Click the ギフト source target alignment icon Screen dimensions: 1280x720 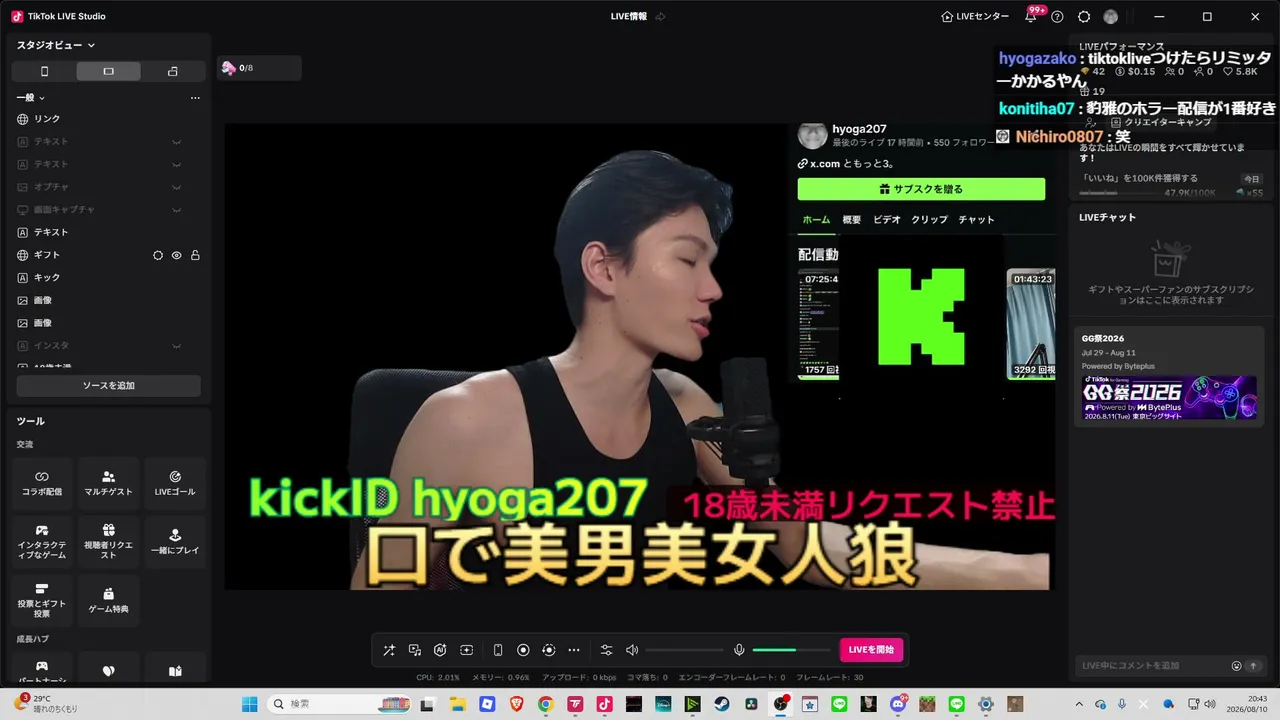(158, 255)
